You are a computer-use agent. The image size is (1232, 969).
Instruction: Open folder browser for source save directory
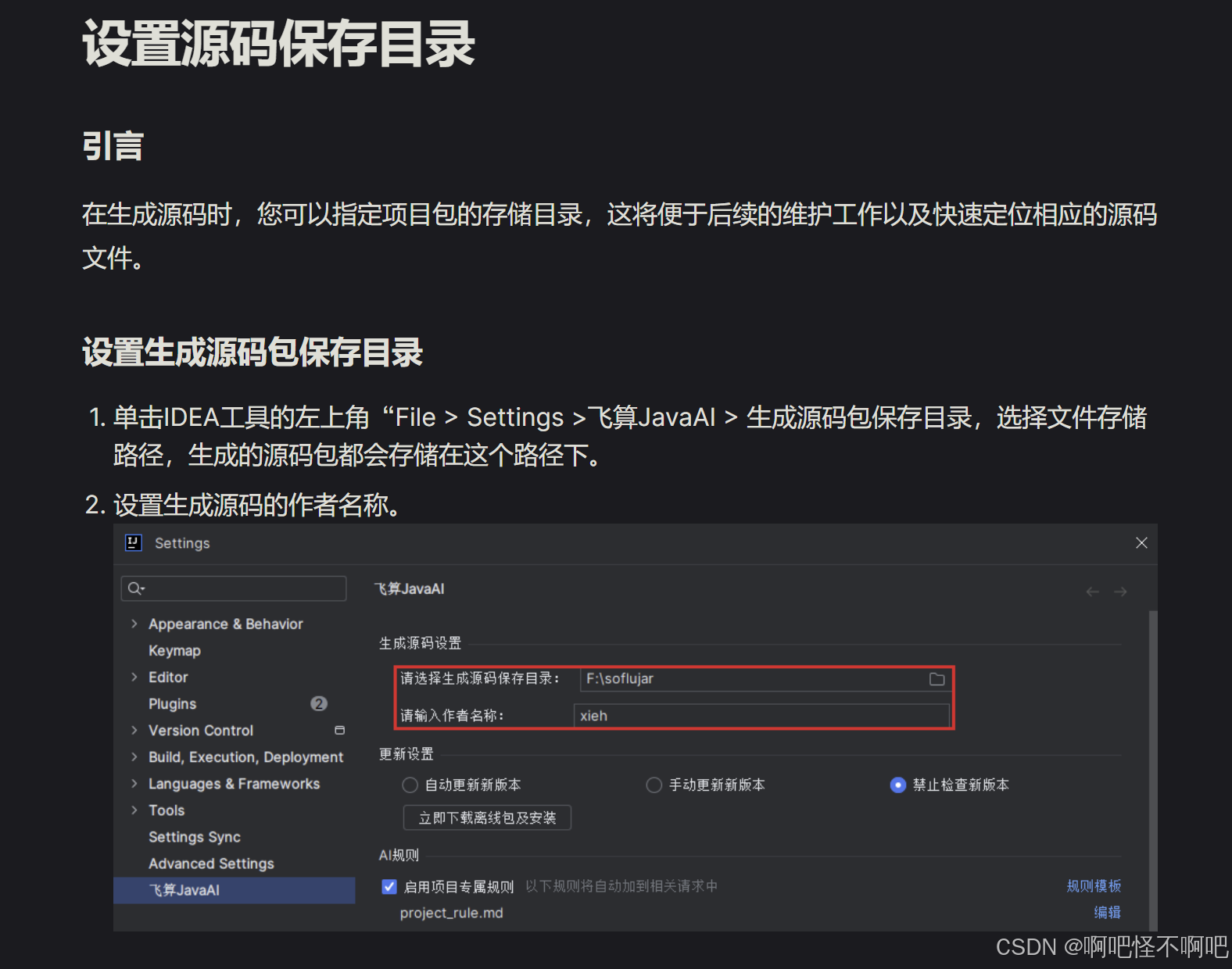[937, 679]
